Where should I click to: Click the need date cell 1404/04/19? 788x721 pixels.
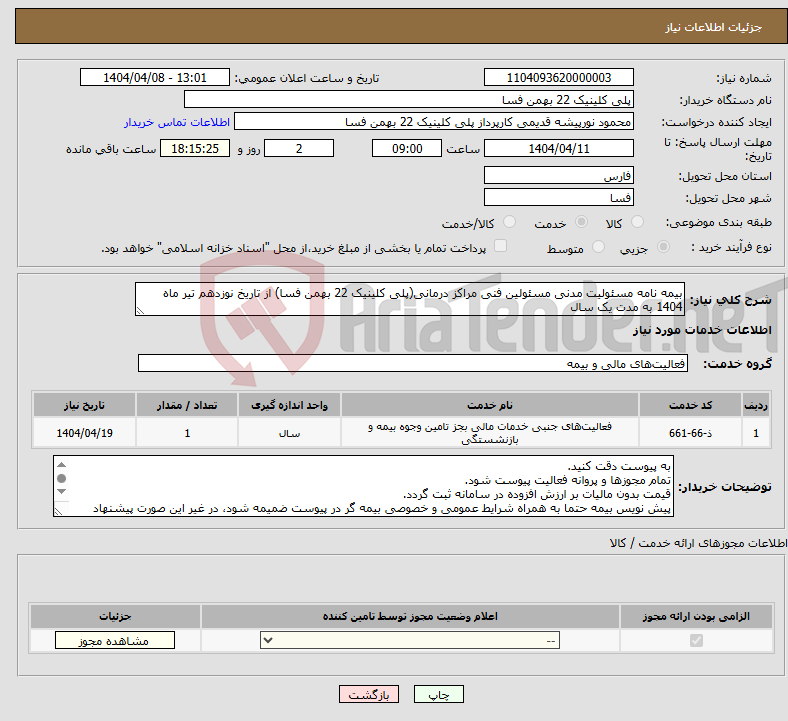coord(84,433)
